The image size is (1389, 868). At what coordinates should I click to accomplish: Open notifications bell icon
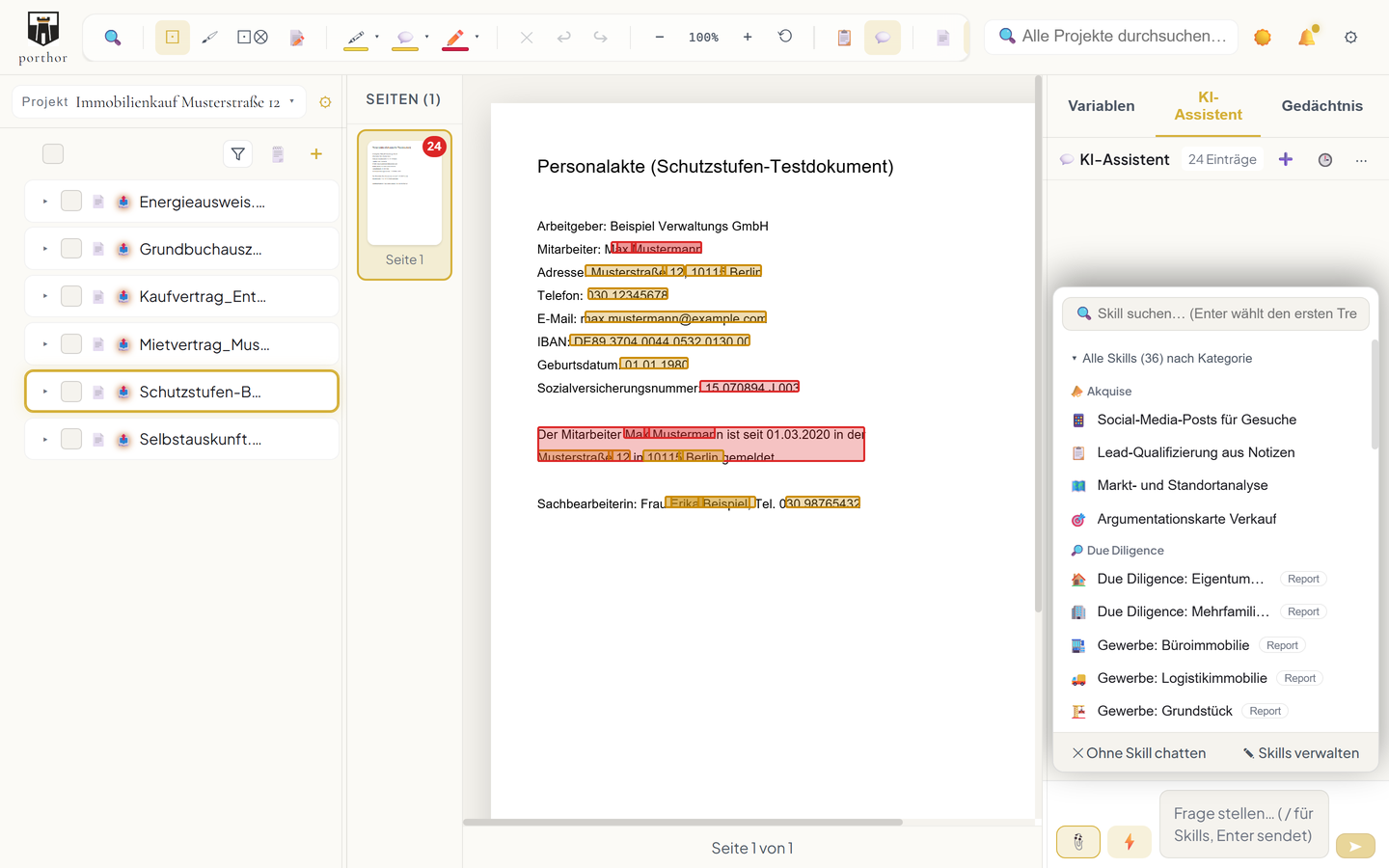(x=1307, y=37)
